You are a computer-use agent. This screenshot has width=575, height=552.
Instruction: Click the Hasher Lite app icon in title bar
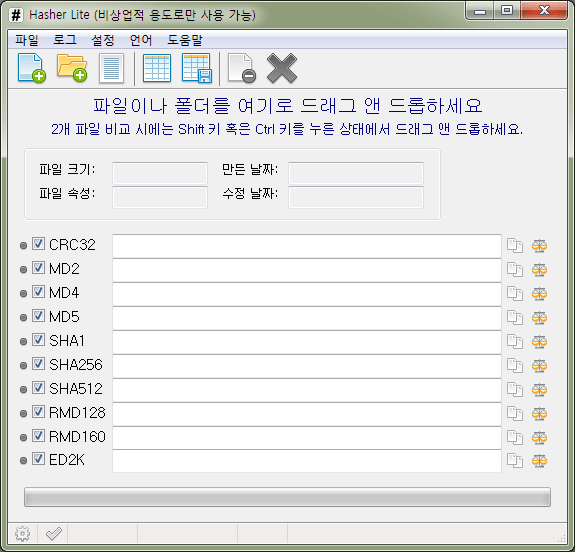[x=16, y=15]
